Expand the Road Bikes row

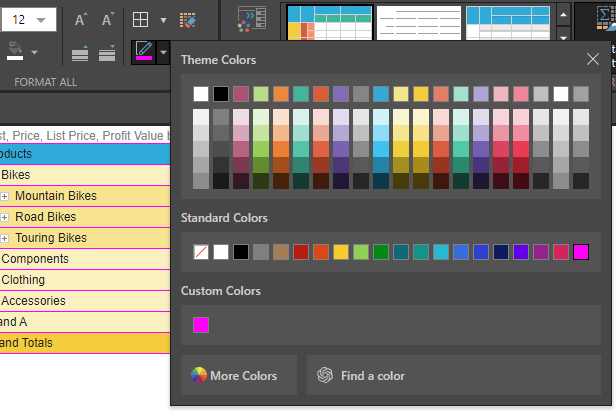(5, 217)
